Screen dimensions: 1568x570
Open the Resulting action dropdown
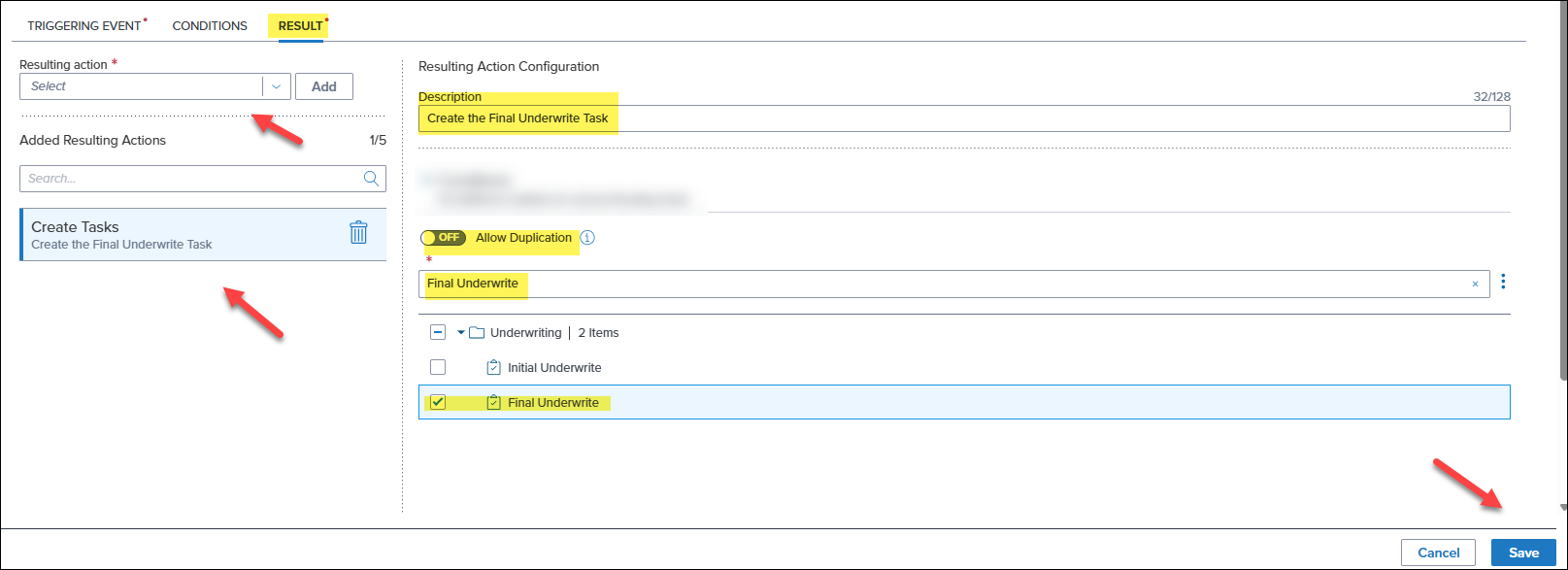click(276, 86)
